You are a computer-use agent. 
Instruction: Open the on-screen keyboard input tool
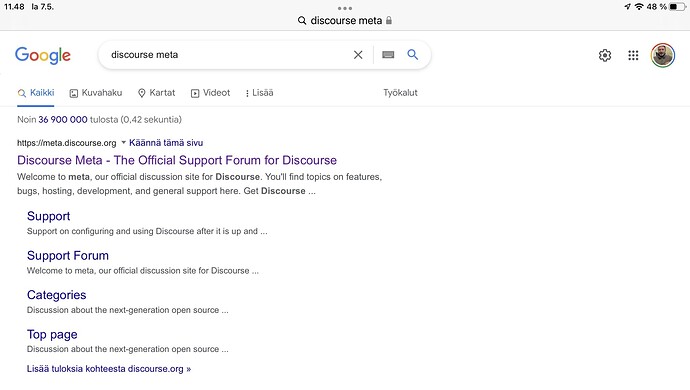click(388, 55)
